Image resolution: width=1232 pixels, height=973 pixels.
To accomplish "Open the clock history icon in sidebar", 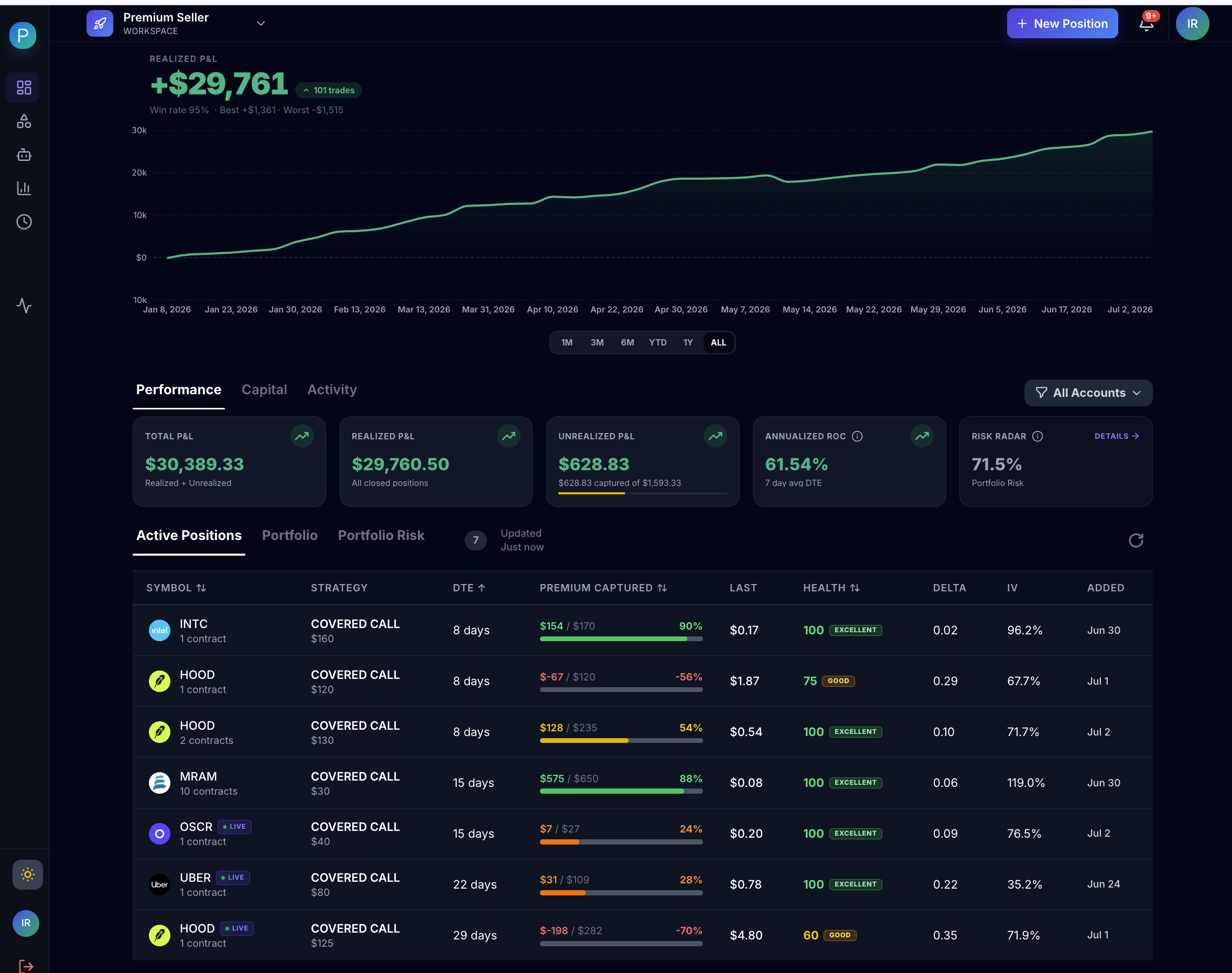I will [24, 222].
